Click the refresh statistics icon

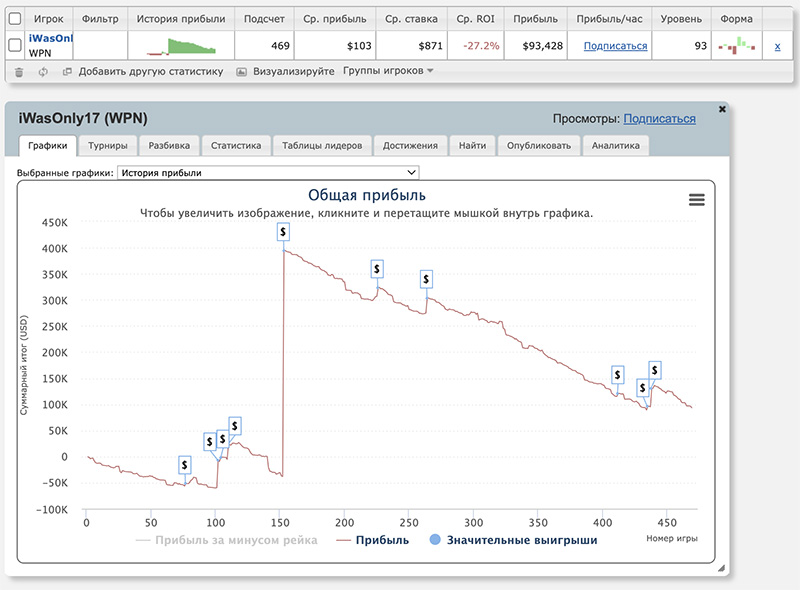[43, 72]
